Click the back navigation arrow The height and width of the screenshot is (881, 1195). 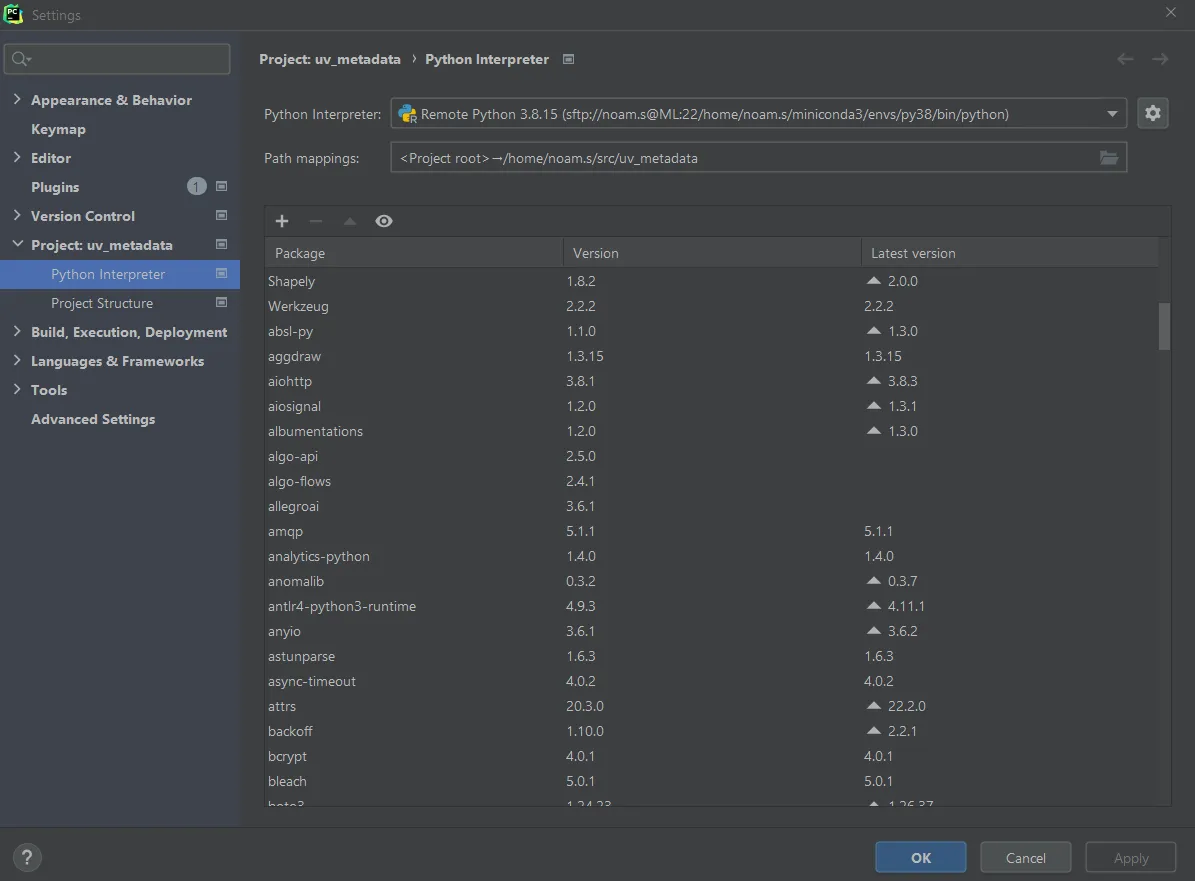tap(1125, 59)
